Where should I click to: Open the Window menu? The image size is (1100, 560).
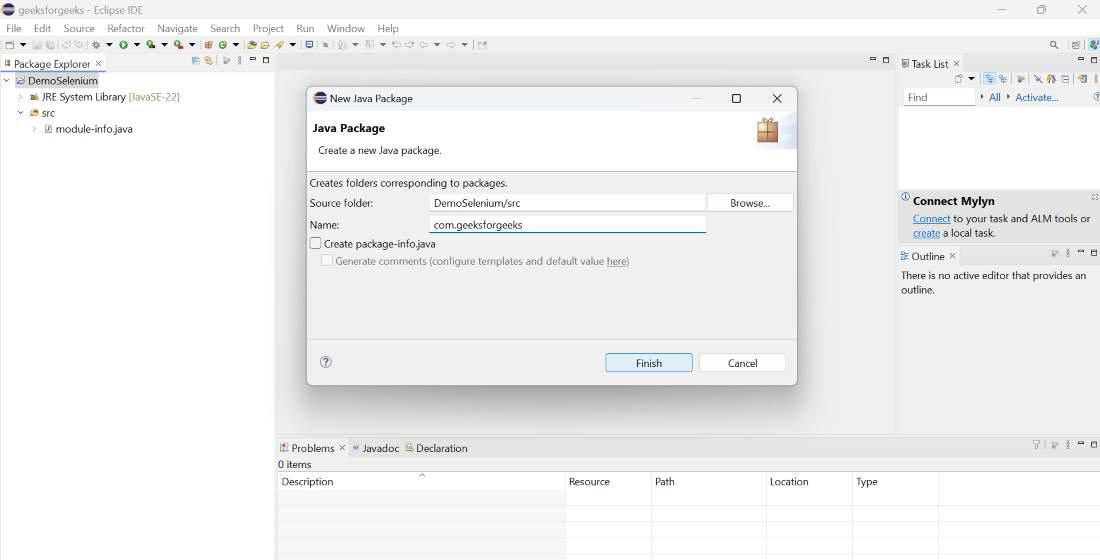(345, 28)
